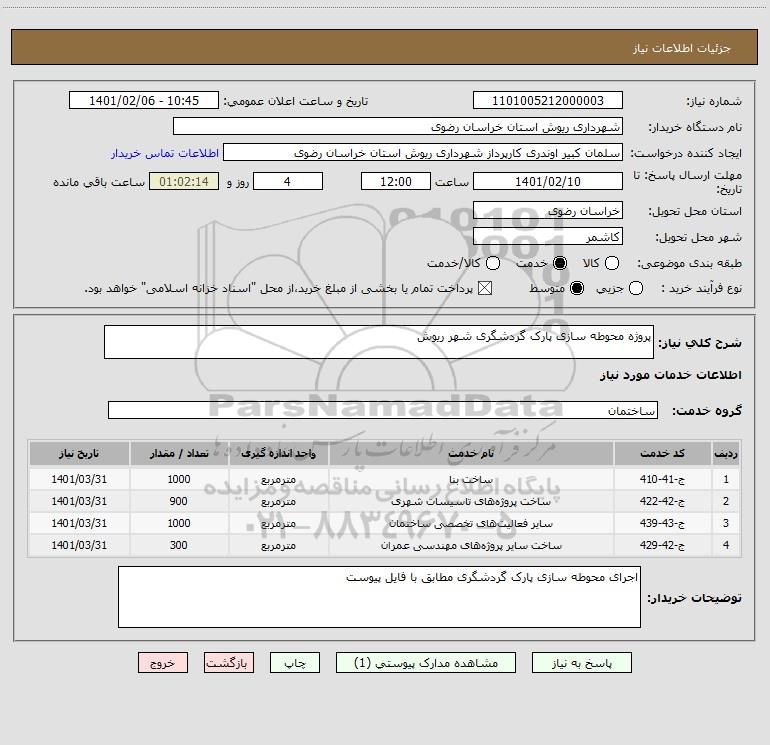The image size is (770, 745).
Task: Toggle the اسناد خزانه اسلامی payment checkbox
Action: coord(485,288)
